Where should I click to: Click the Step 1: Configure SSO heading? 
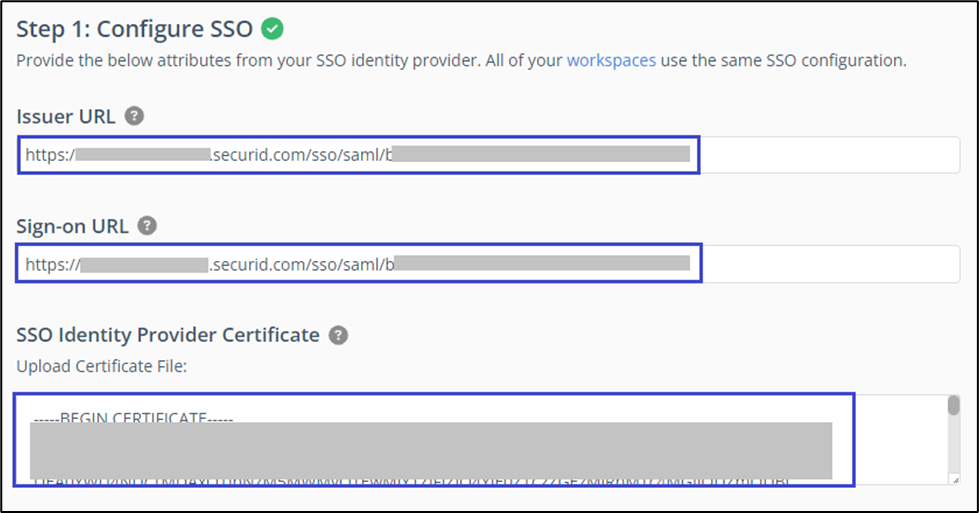point(134,28)
